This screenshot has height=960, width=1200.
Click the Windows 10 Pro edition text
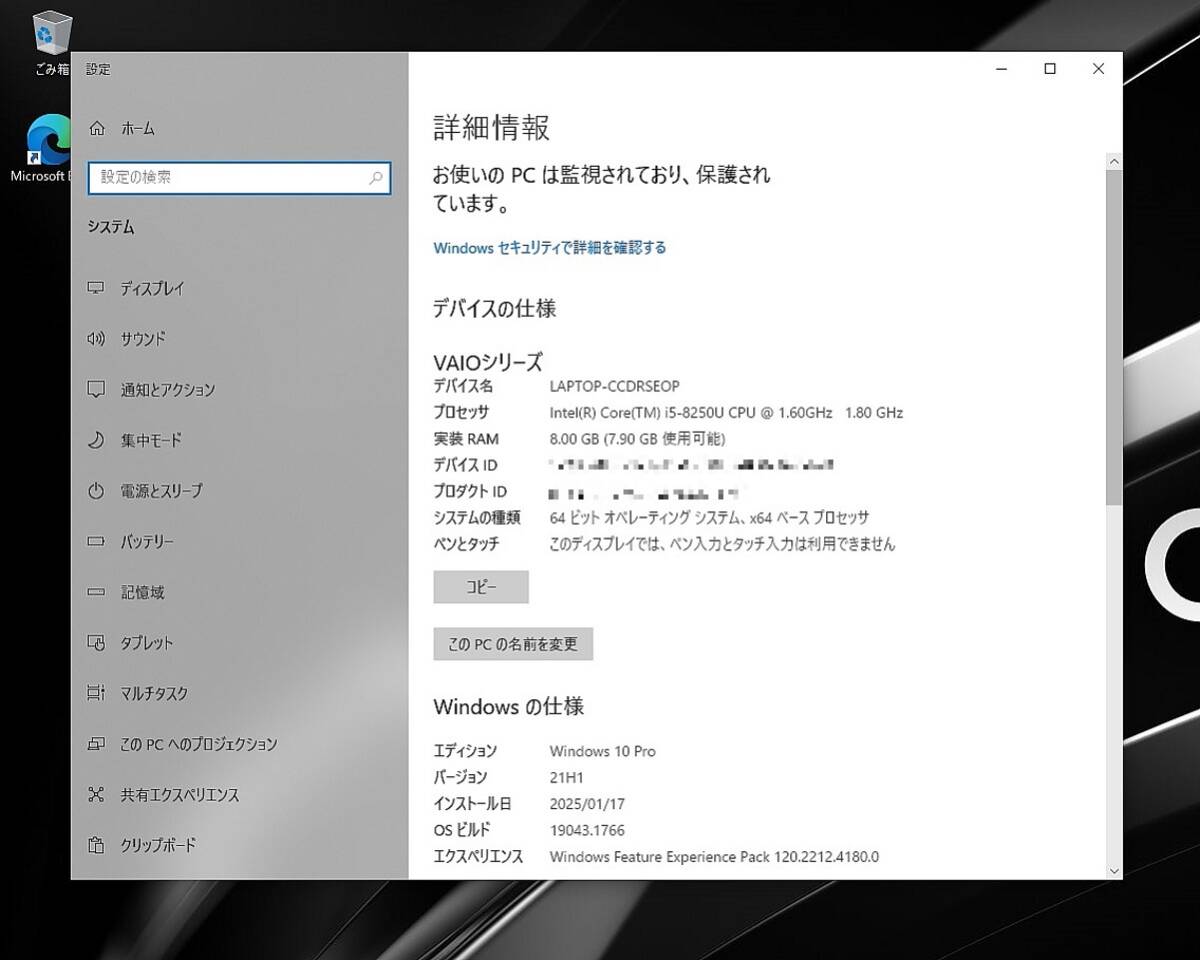(x=603, y=751)
